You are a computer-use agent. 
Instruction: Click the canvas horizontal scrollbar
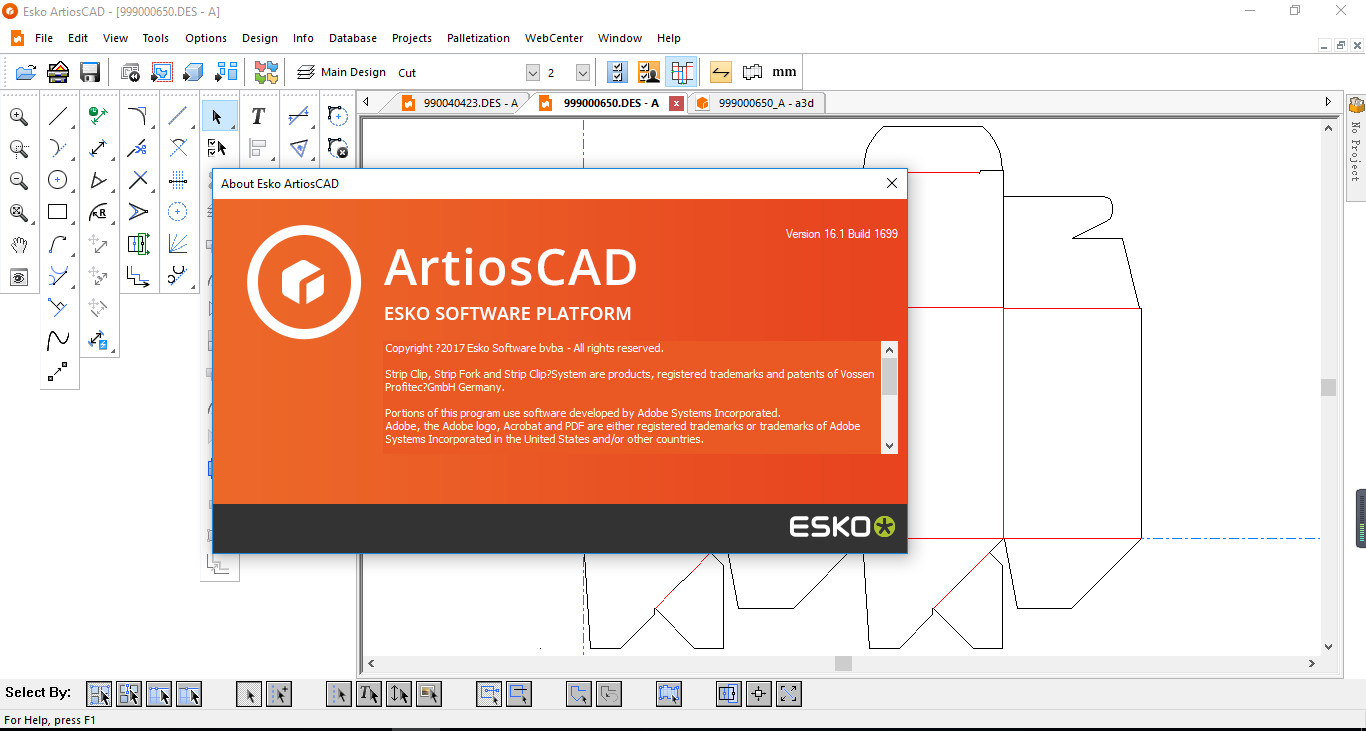pyautogui.click(x=843, y=662)
